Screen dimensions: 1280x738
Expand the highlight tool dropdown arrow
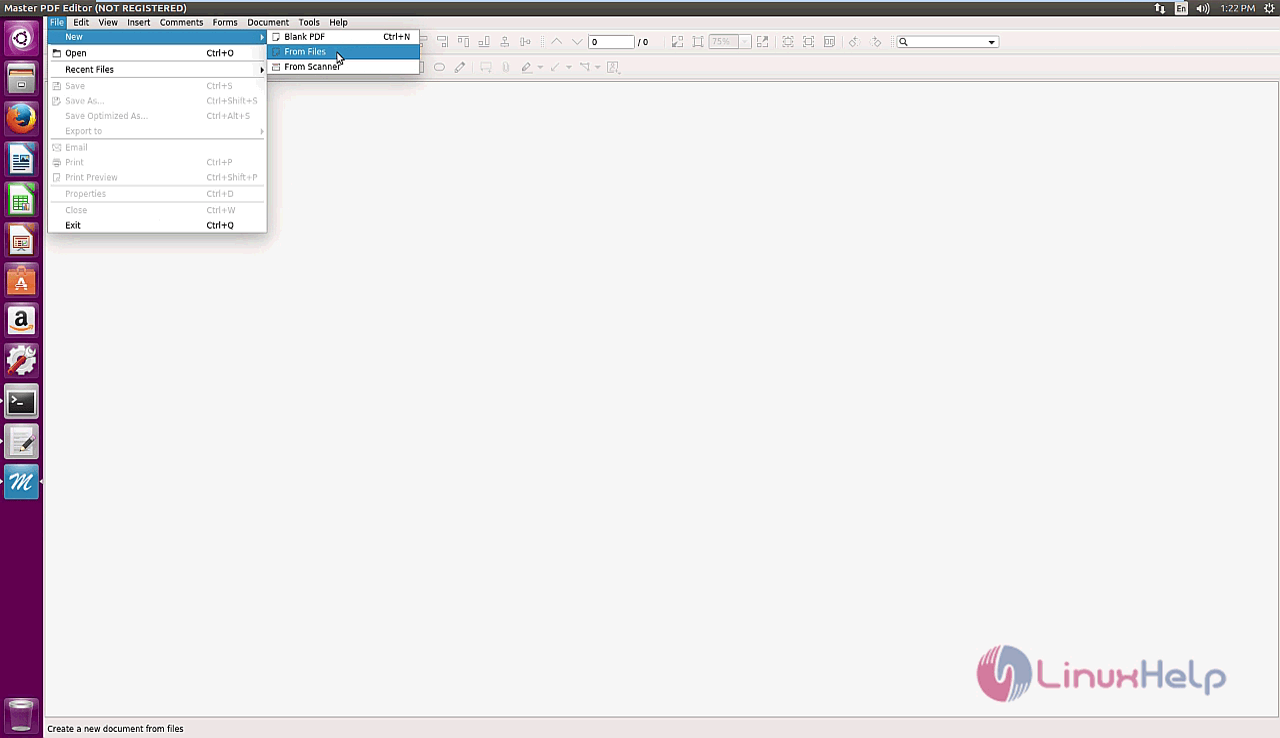tap(540, 68)
